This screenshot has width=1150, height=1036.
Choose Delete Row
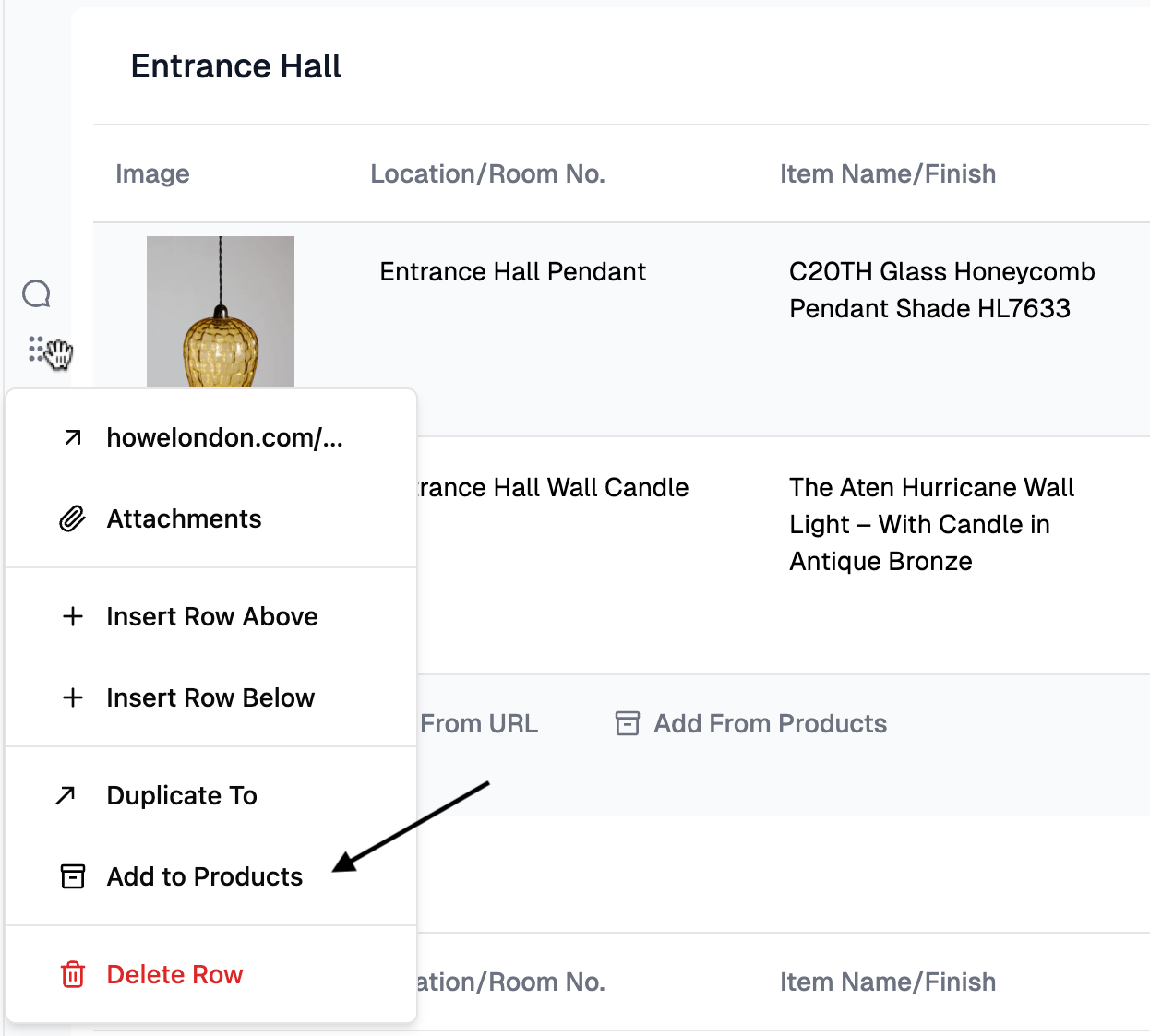coord(174,974)
